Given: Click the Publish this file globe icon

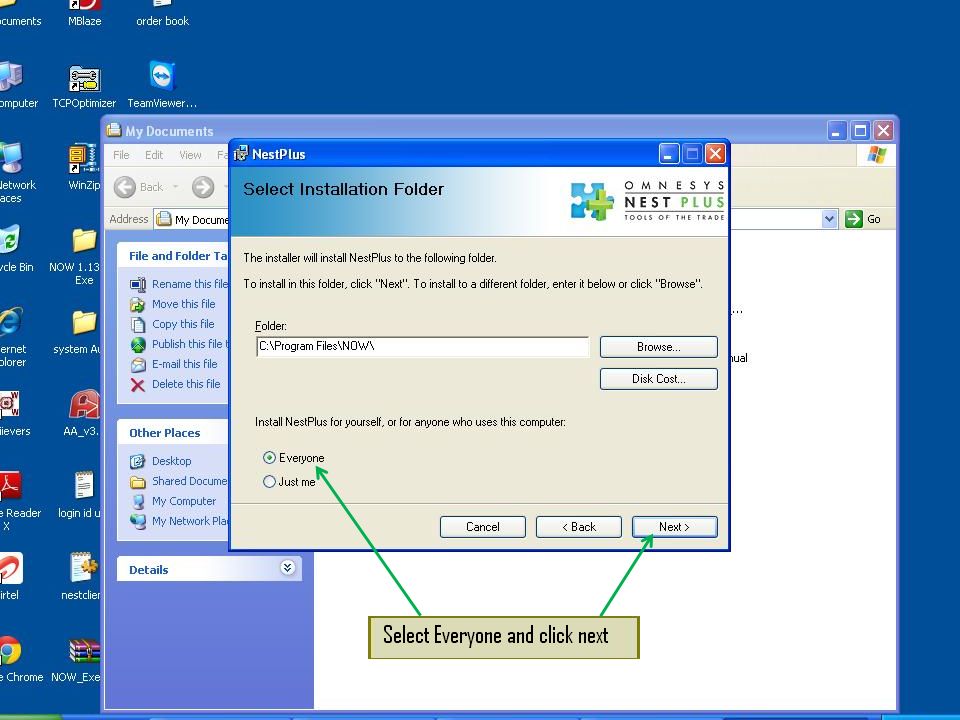Looking at the screenshot, I should point(138,345).
